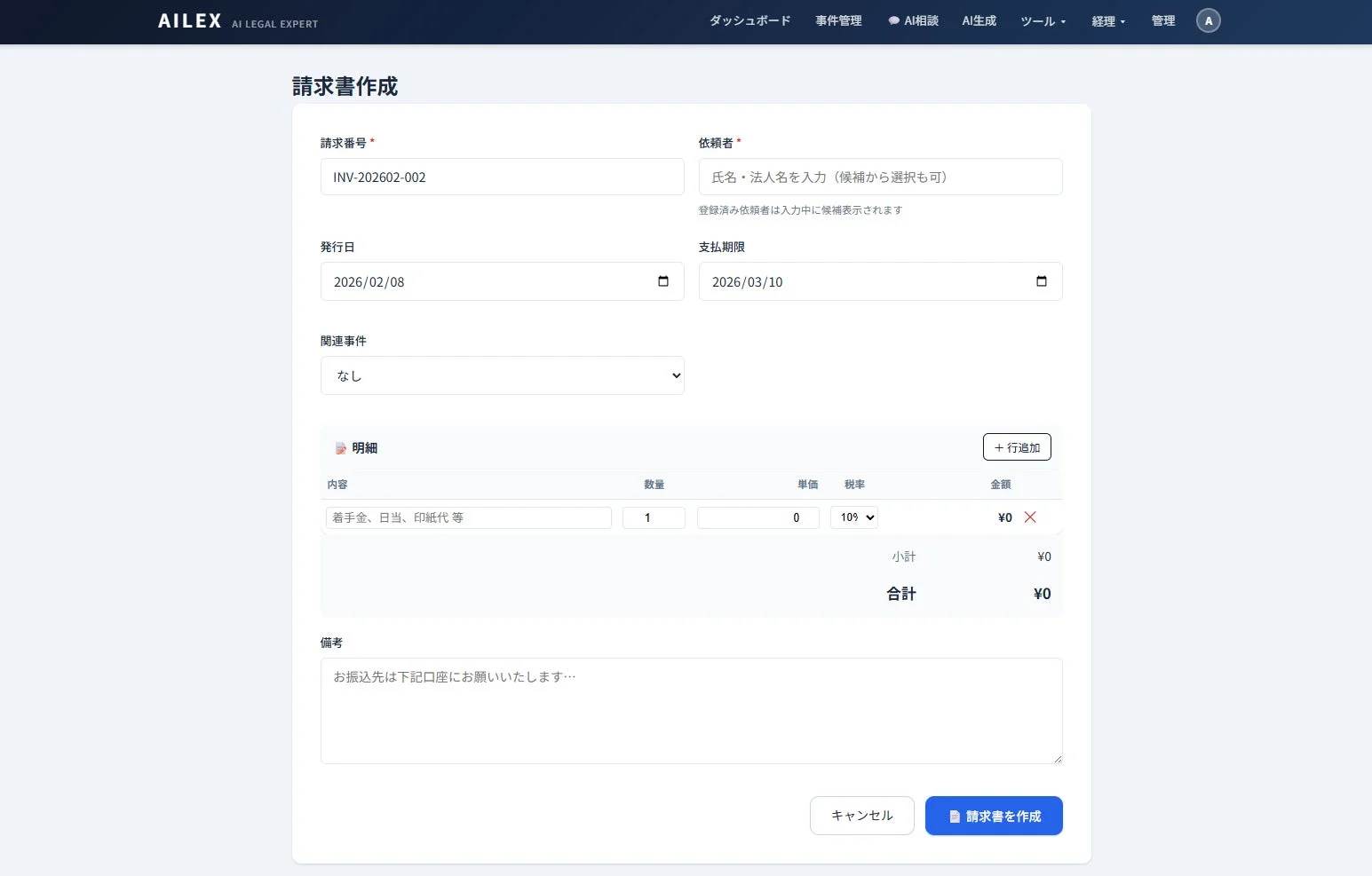The width and height of the screenshot is (1372, 876).
Task: Click the 依頼者 input field
Action: [x=879, y=177]
